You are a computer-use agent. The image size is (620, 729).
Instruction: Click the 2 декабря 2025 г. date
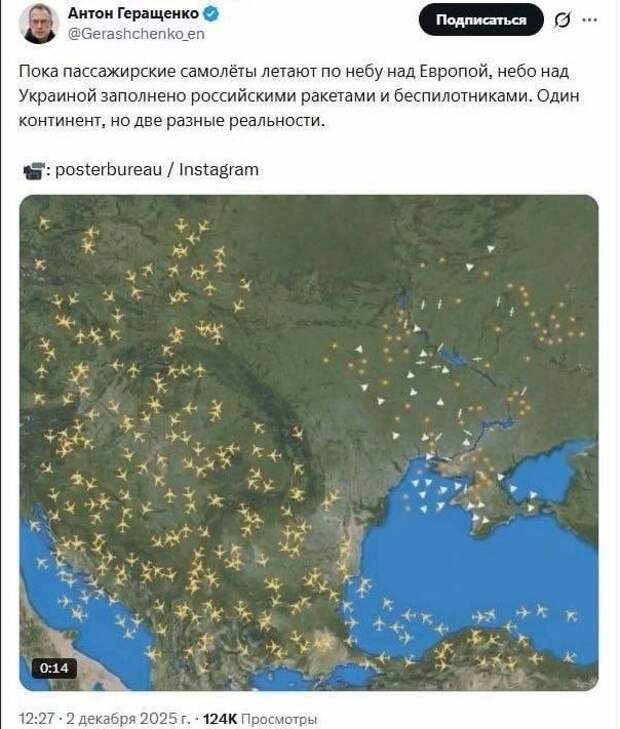click(126, 718)
